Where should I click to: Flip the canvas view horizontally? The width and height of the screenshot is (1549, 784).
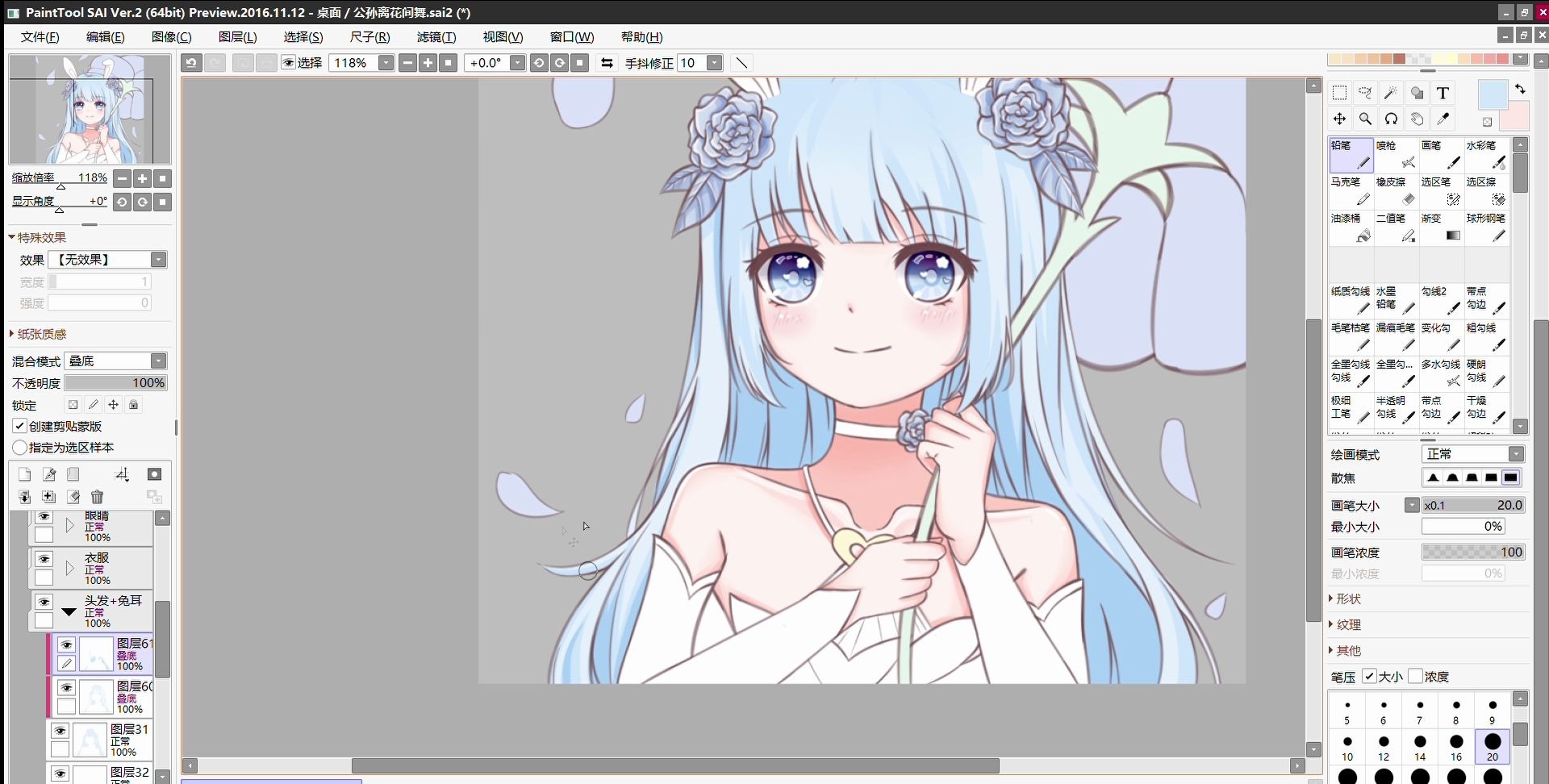[x=607, y=63]
